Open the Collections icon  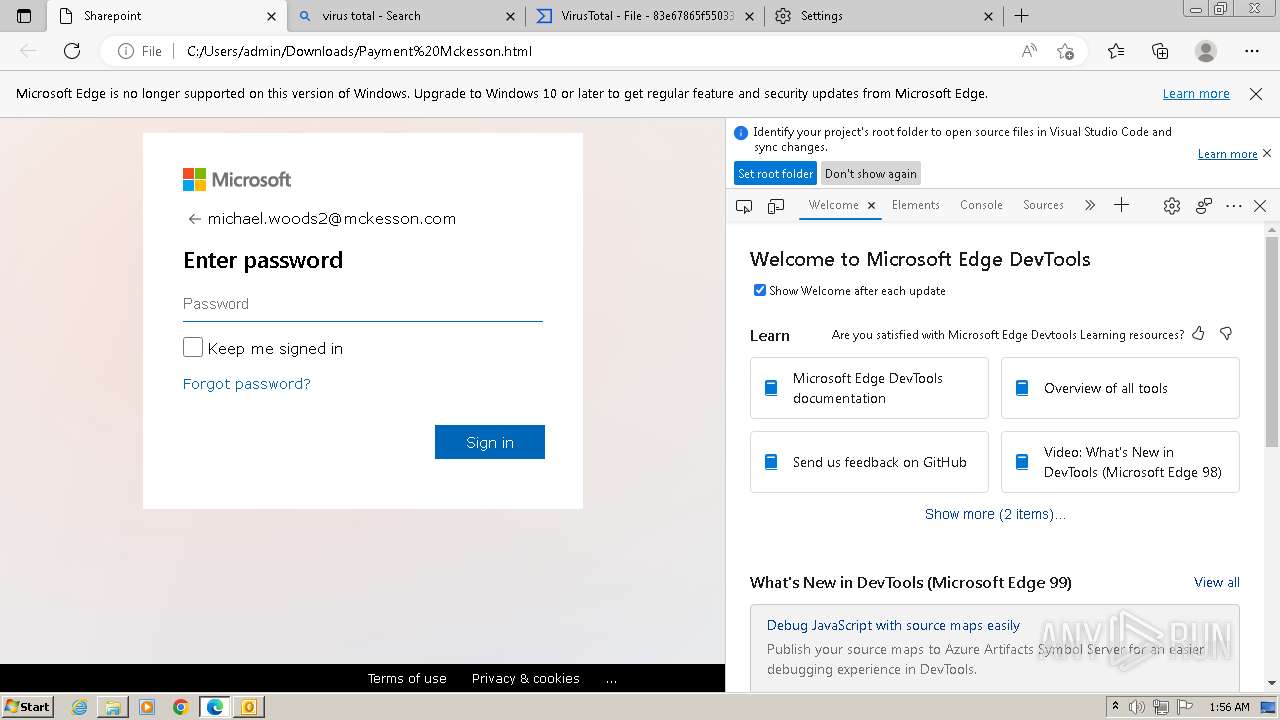(1160, 51)
